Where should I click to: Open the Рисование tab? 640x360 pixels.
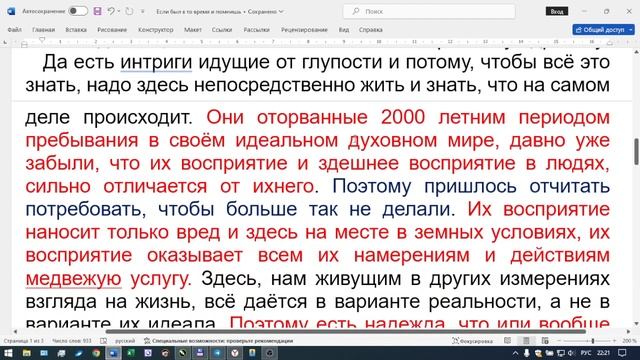click(x=112, y=30)
